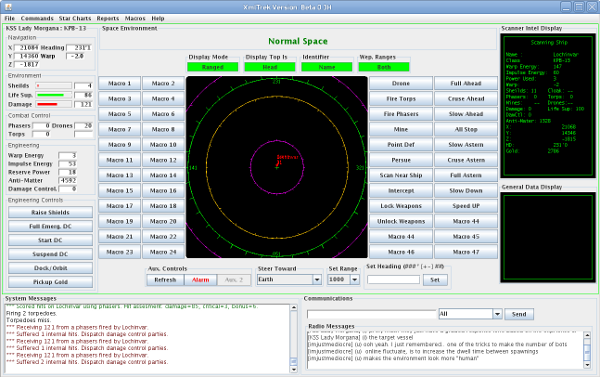Run Macro 1

[x=119, y=83]
